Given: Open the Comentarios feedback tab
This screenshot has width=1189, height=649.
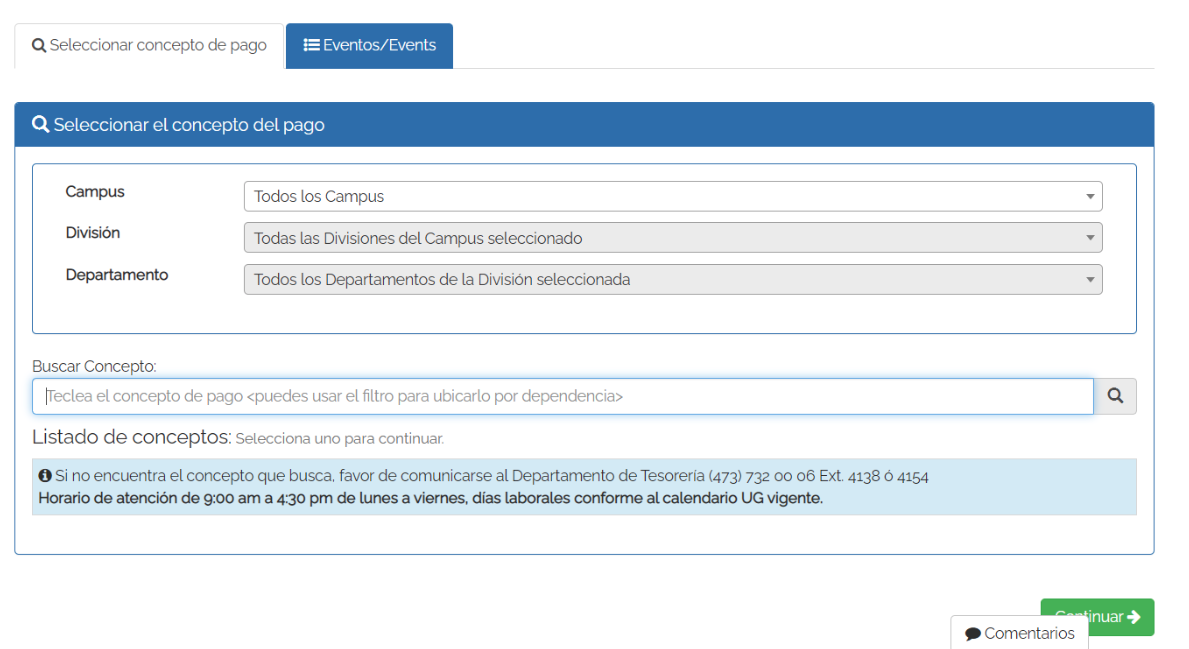Looking at the screenshot, I should [x=1019, y=632].
